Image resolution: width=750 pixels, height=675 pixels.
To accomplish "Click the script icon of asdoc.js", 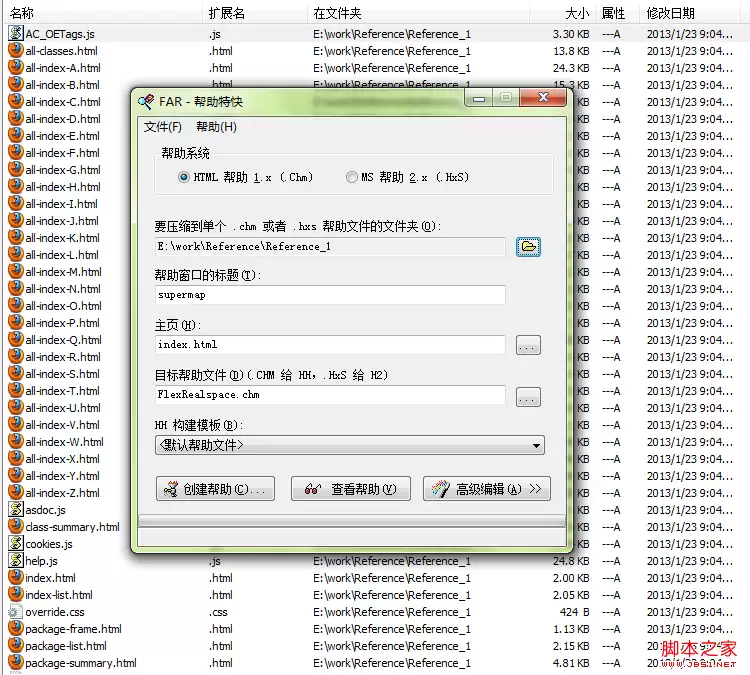I will (16, 509).
